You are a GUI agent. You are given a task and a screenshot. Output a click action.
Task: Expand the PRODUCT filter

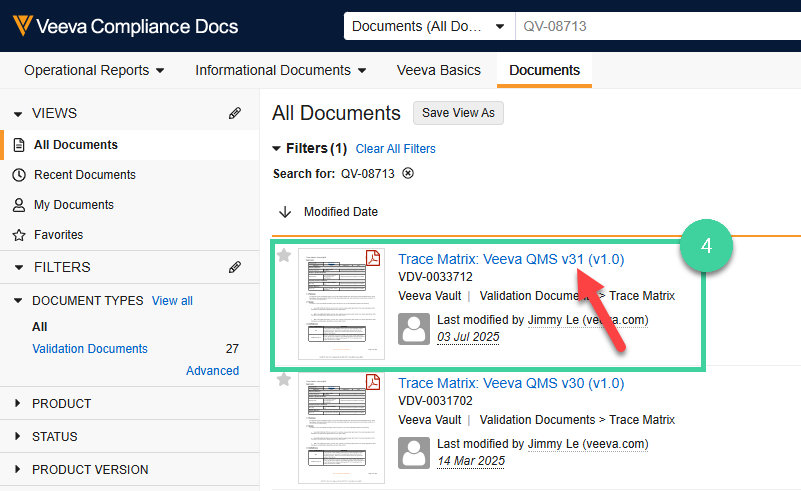click(18, 403)
